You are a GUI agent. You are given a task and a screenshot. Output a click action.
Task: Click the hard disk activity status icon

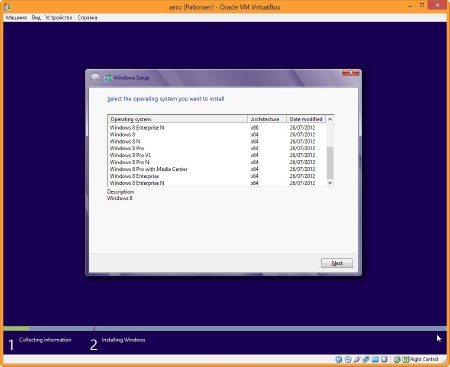(x=339, y=359)
